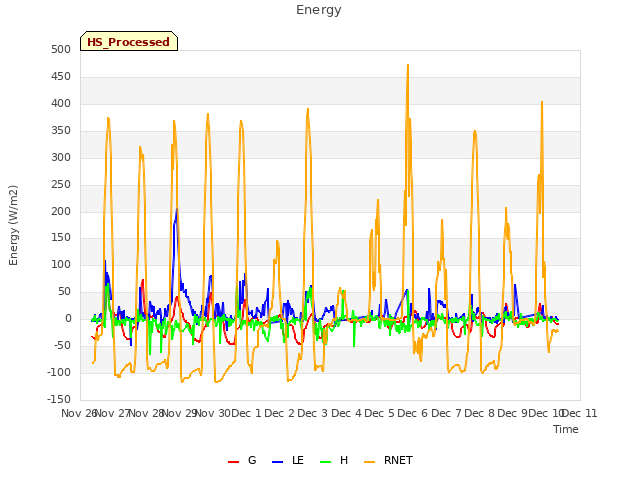Click the 0 y-axis tick label
Image resolution: width=640 pixels, height=480 pixels.
pyautogui.click(x=68, y=318)
